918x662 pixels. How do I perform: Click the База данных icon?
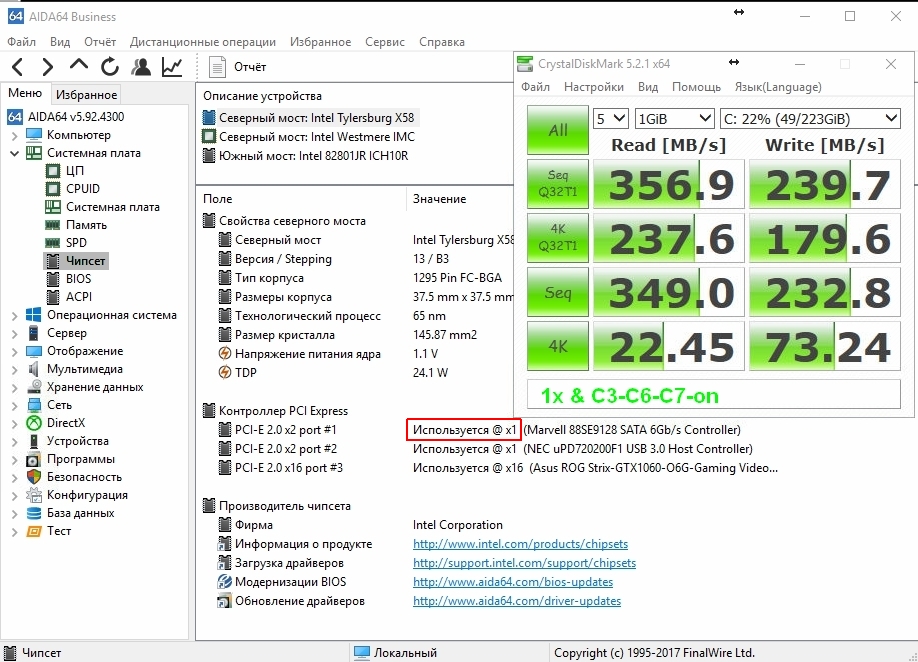point(34,513)
